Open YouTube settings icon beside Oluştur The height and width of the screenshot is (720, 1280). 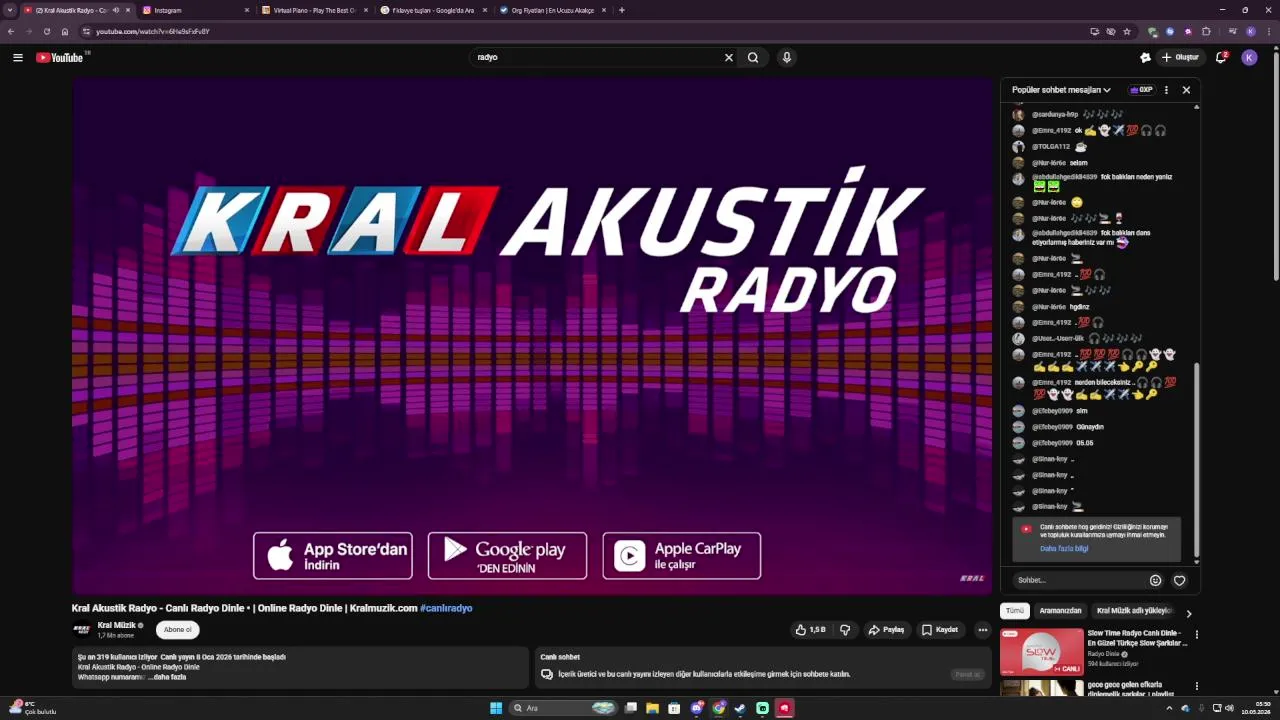[x=1145, y=57]
